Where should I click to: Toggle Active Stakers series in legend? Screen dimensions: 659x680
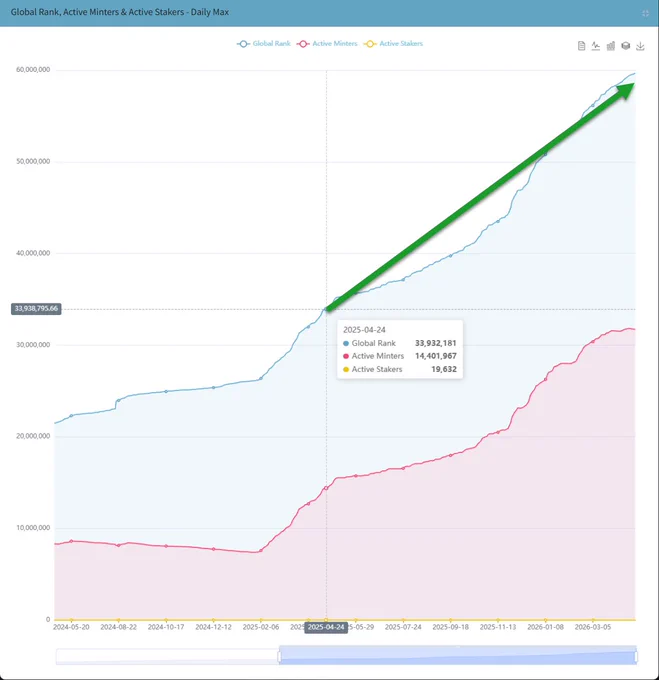click(393, 43)
